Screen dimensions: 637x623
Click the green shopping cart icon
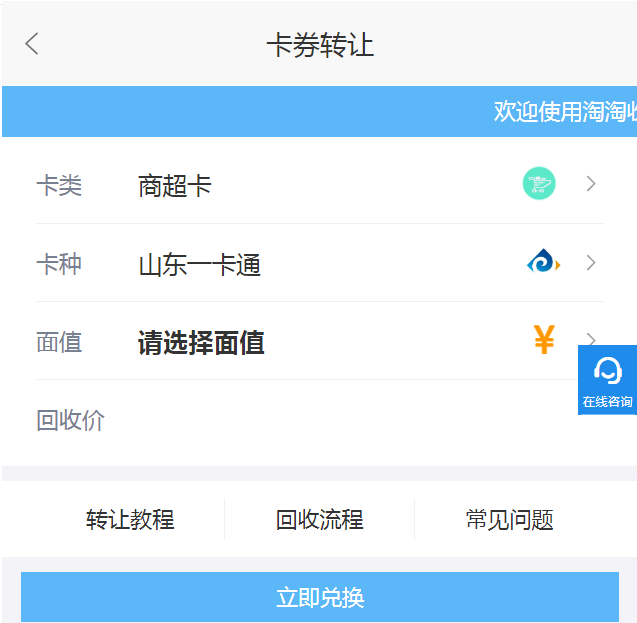[x=539, y=184]
